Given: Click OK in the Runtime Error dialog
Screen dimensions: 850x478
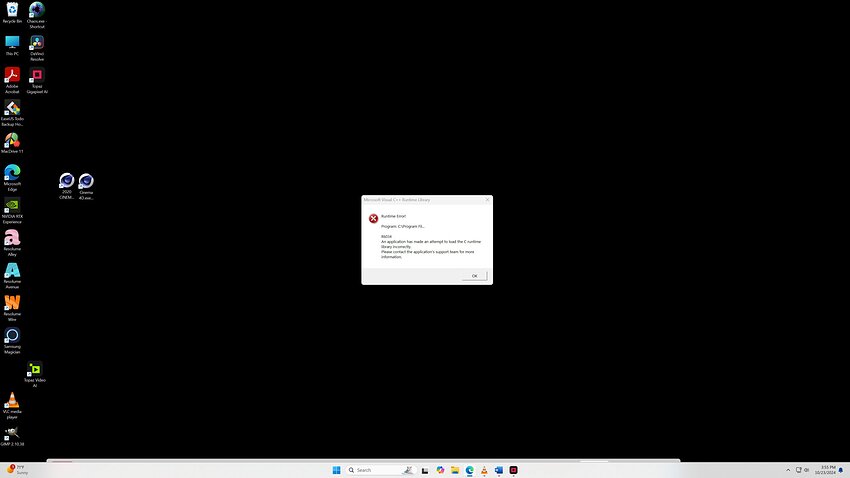Looking at the screenshot, I should (x=474, y=276).
